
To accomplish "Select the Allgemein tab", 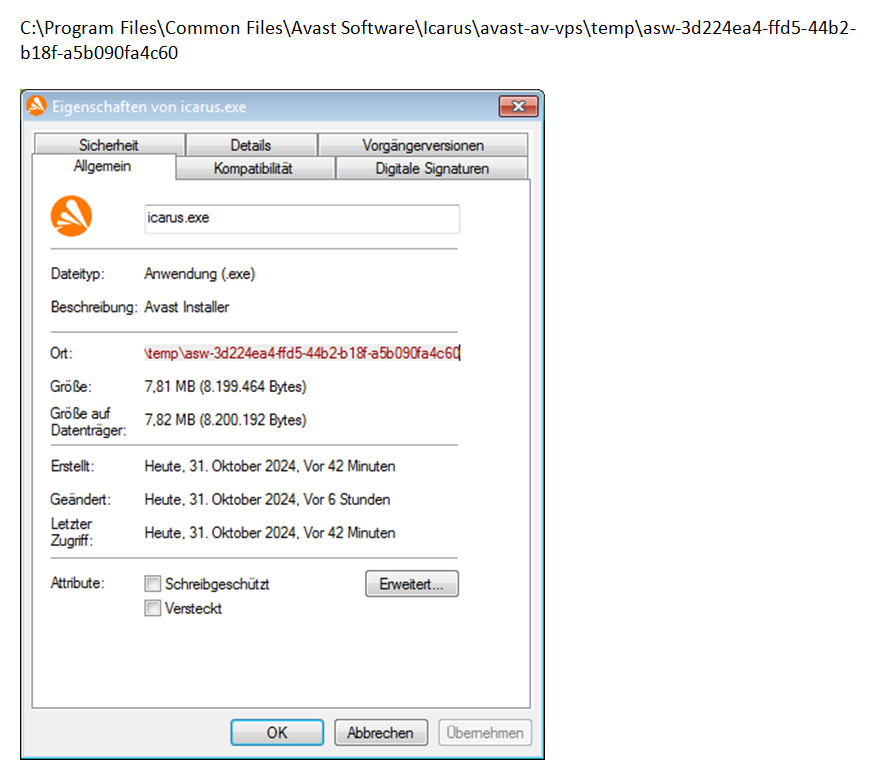I will [103, 166].
